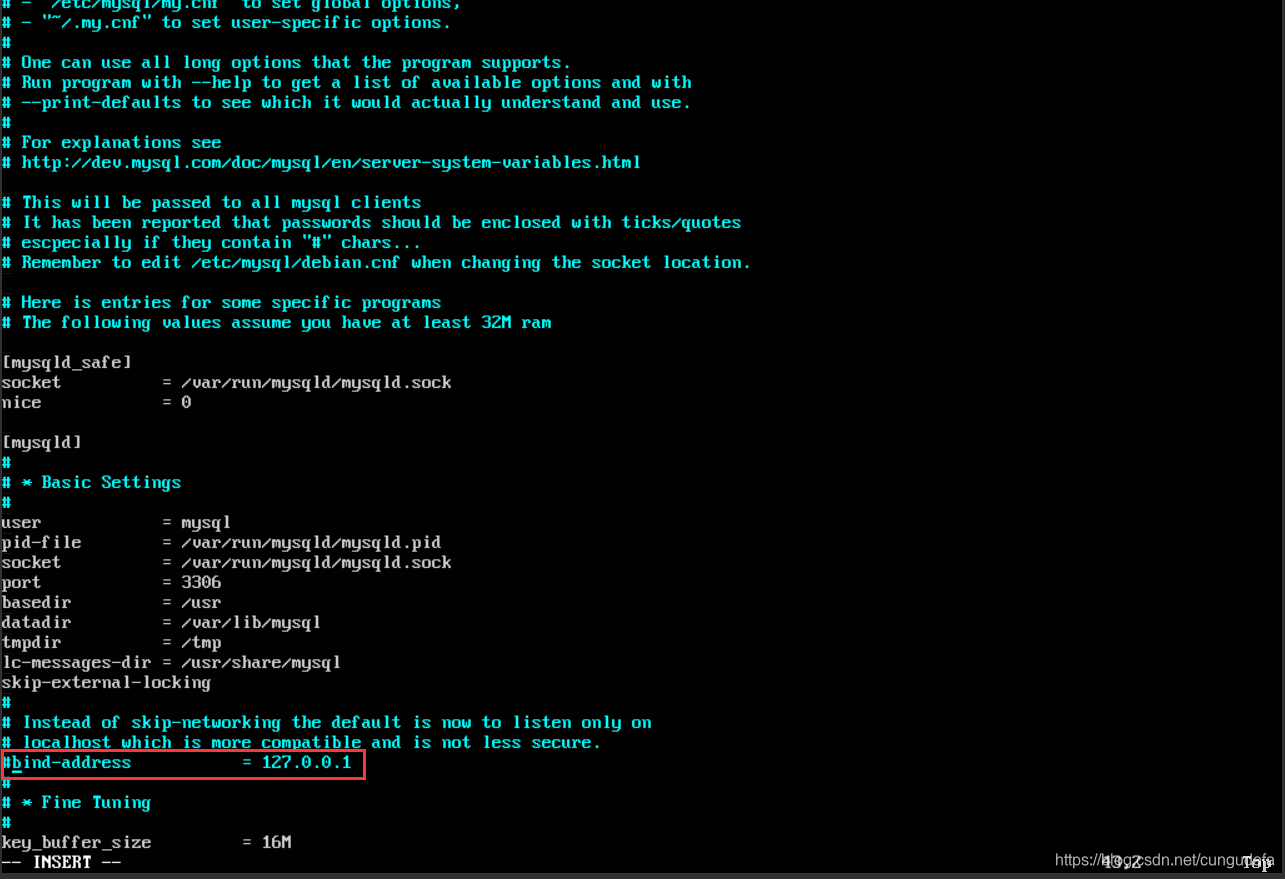Click the 'socket' line below pid-file
This screenshot has height=879, width=1285.
tap(227, 563)
